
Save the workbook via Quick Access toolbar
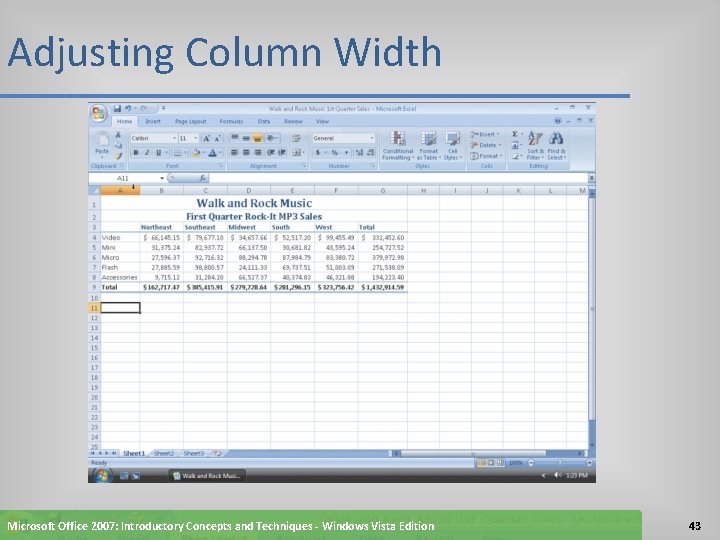117,108
